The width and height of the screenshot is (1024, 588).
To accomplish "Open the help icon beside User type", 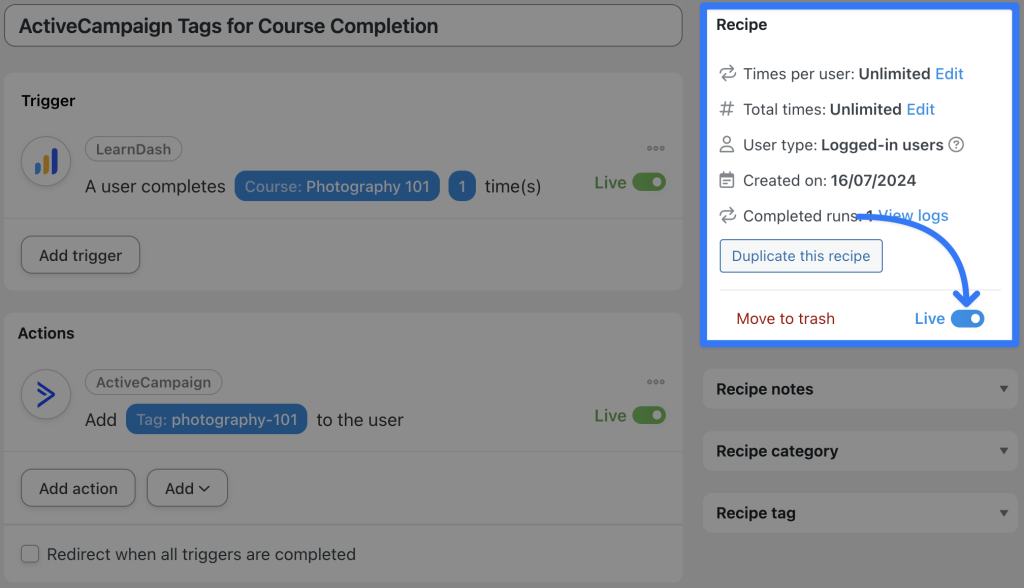I will [x=956, y=144].
